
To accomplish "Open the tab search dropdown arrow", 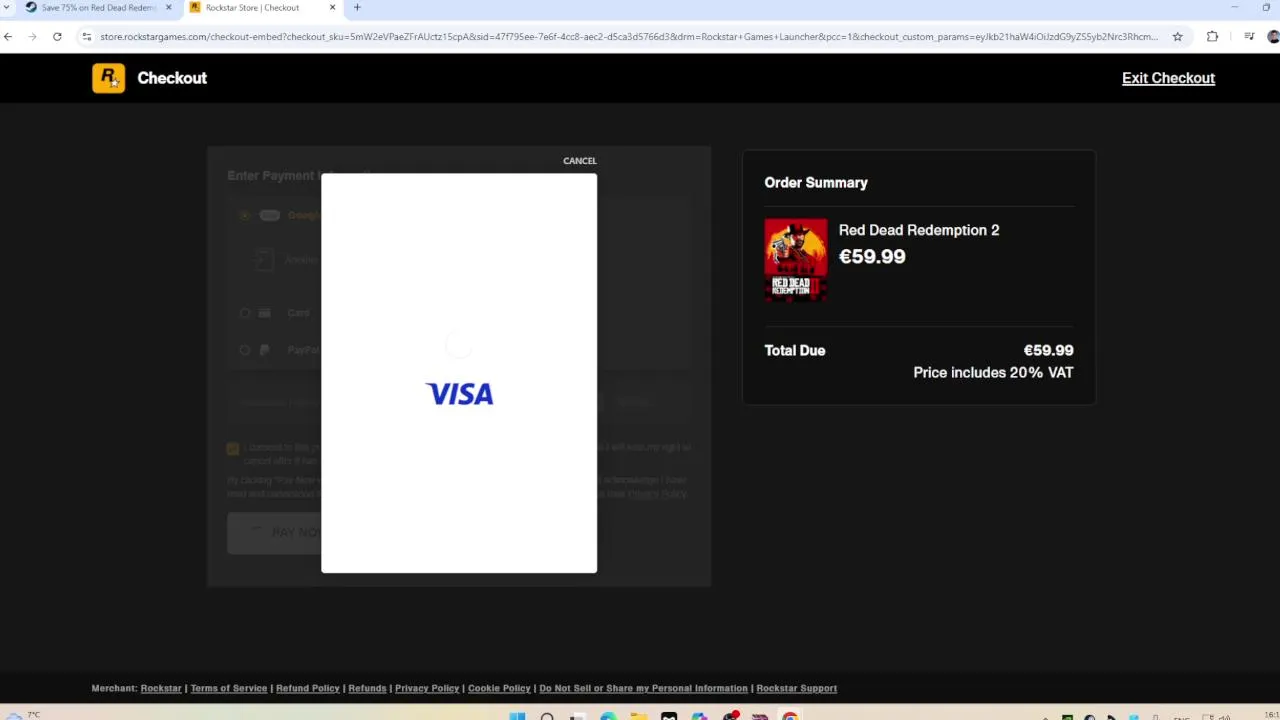I will pyautogui.click(x=8, y=8).
